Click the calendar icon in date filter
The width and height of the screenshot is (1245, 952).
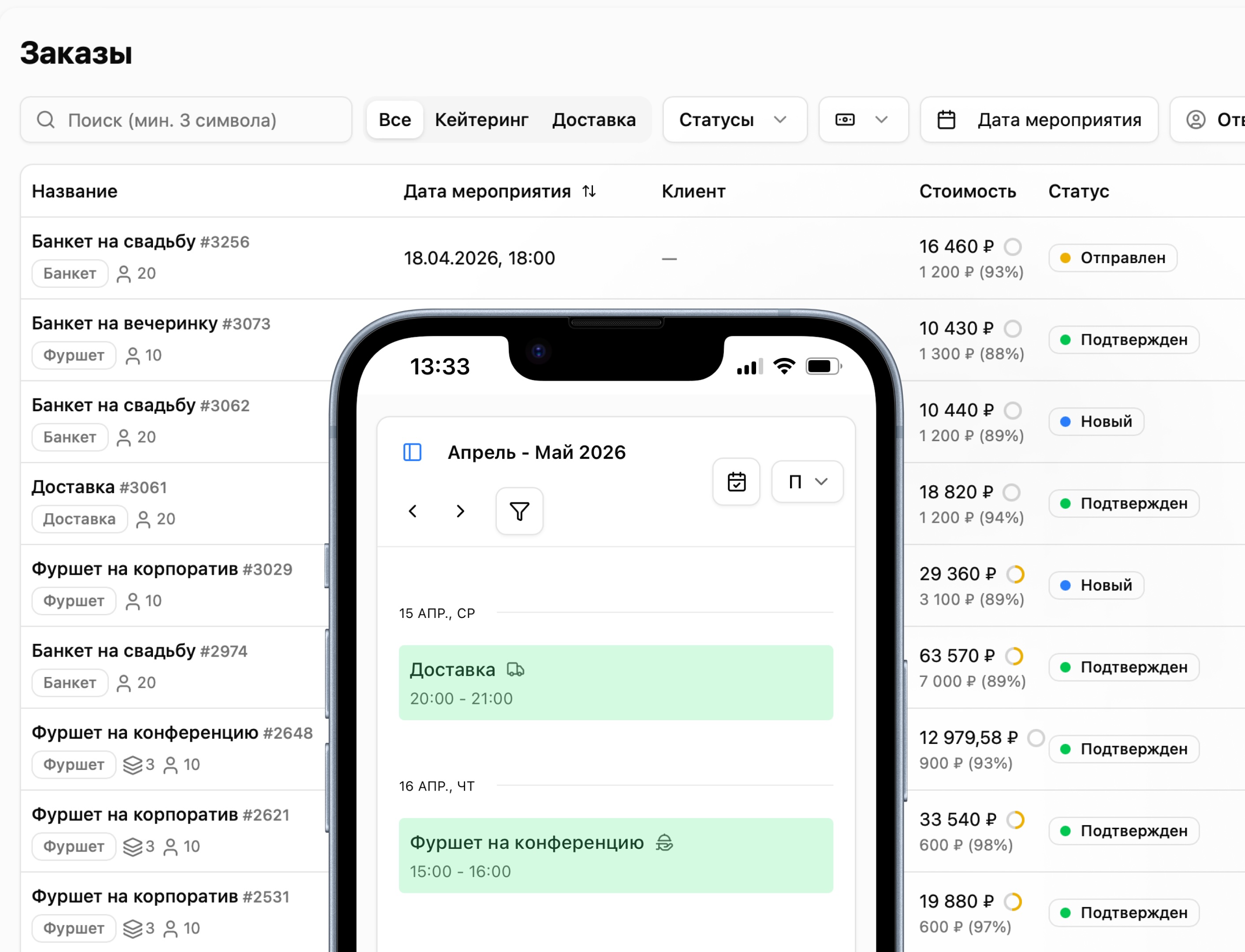coord(946,119)
